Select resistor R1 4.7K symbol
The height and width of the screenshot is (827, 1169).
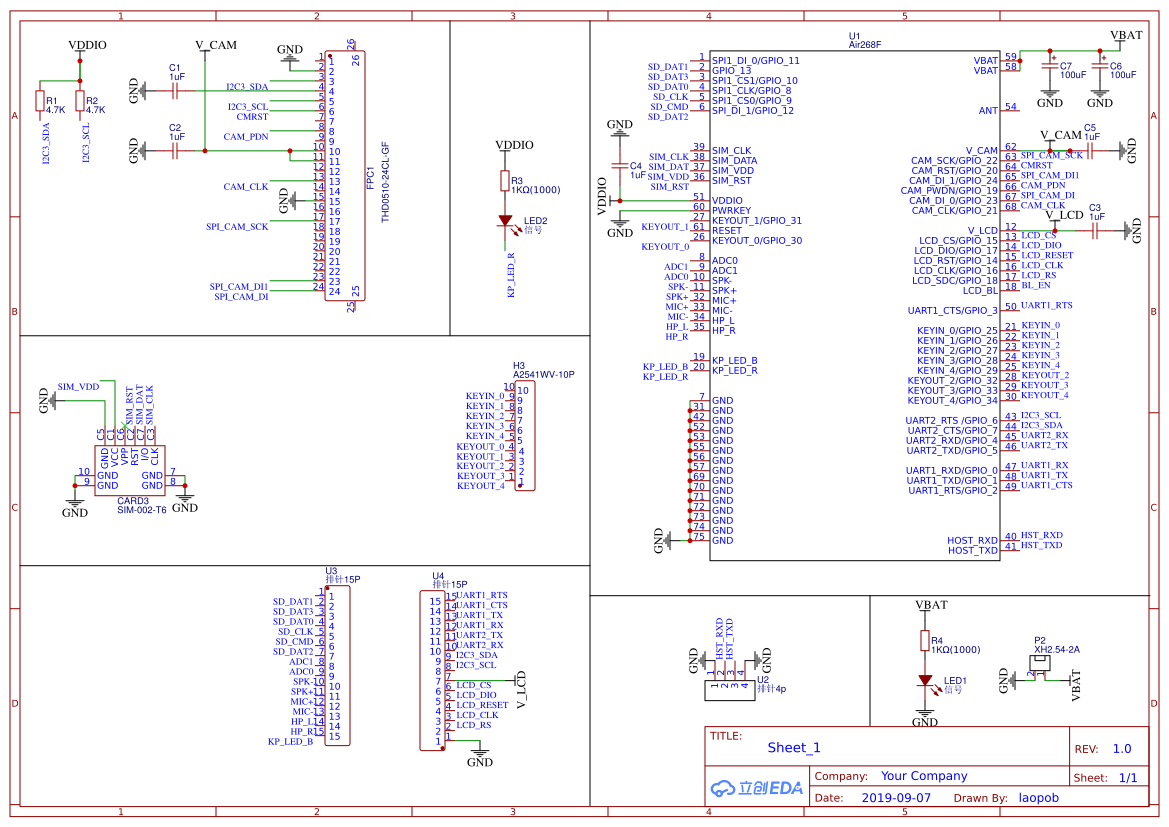pos(40,101)
